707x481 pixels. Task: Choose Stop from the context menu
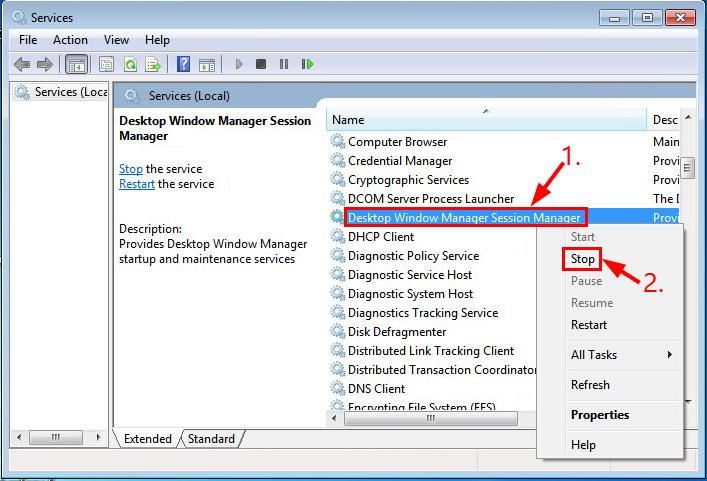(x=582, y=259)
